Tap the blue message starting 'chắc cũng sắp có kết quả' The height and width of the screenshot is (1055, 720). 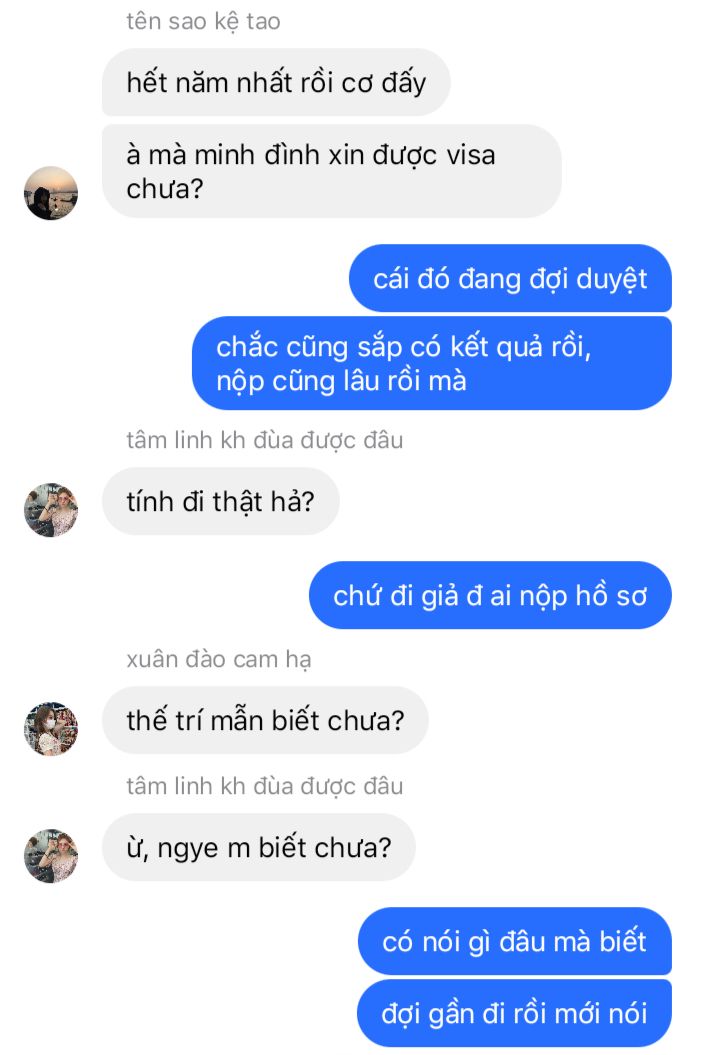(x=432, y=363)
